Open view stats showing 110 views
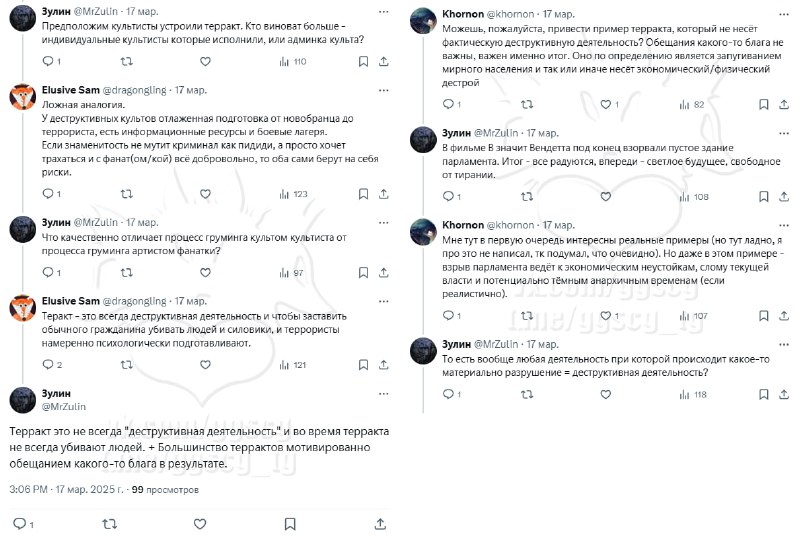Viewport: 800px width, 538px height. (288, 62)
